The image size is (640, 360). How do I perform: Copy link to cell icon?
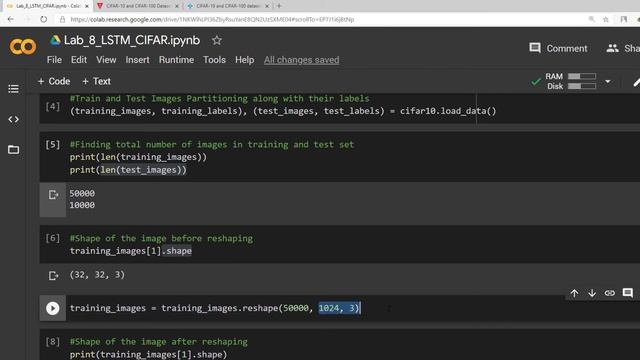pos(610,293)
